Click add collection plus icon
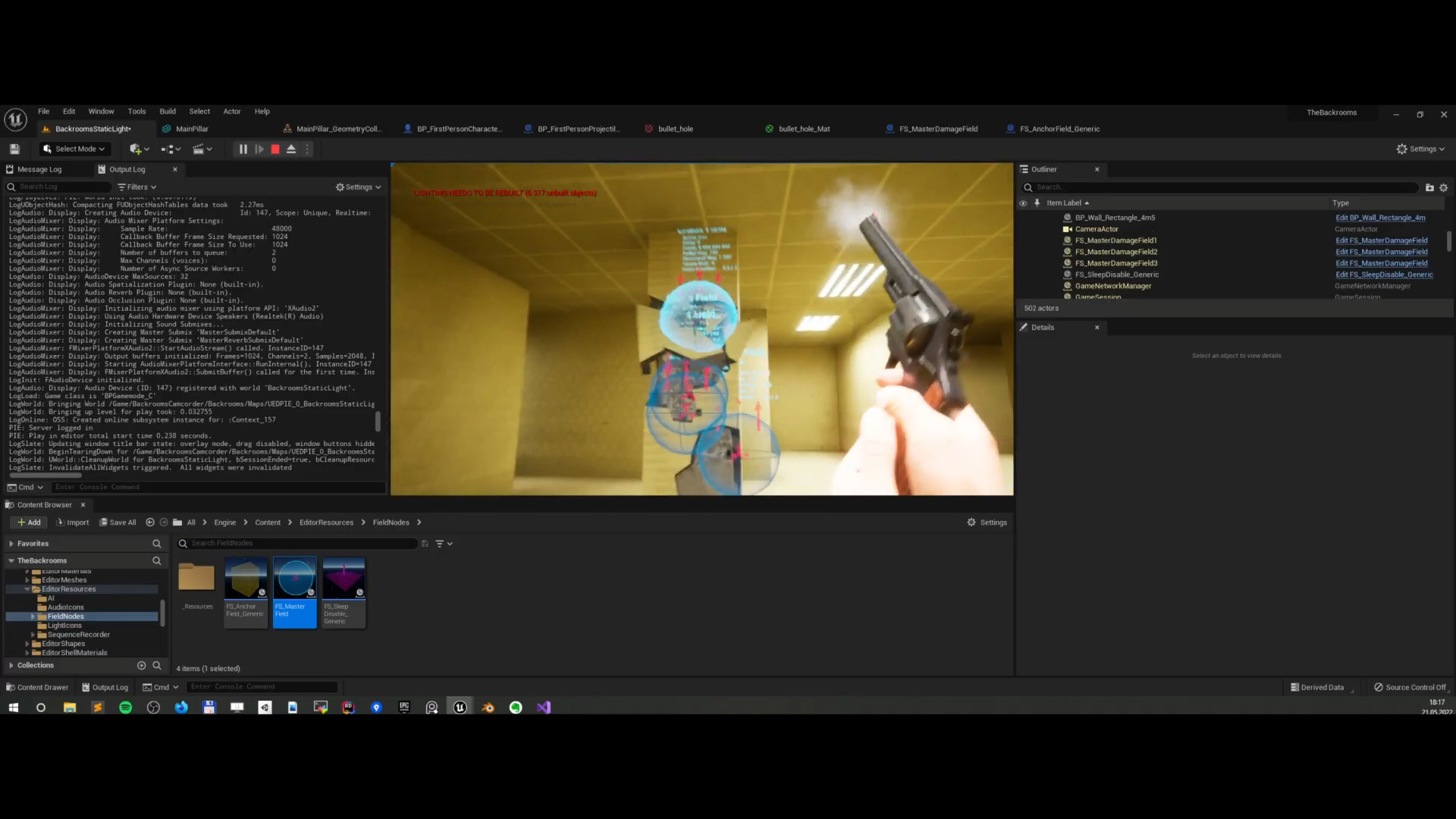The width and height of the screenshot is (1456, 819). click(x=141, y=665)
